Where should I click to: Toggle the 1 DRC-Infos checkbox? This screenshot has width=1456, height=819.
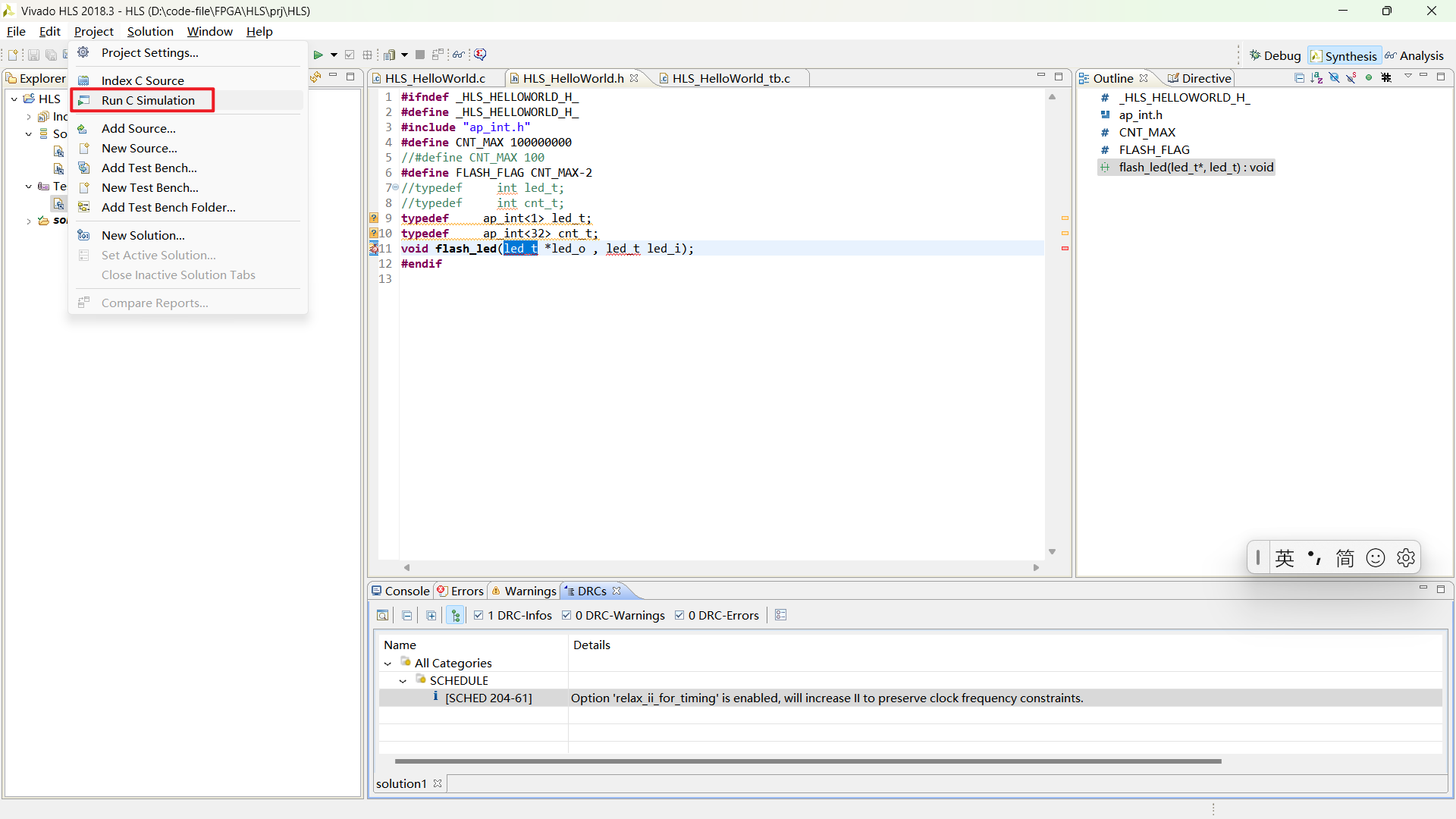point(479,615)
